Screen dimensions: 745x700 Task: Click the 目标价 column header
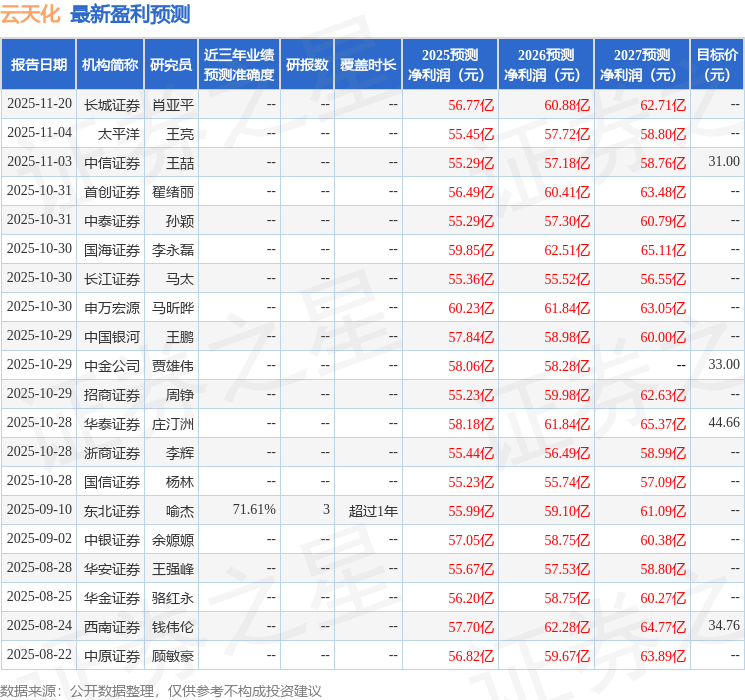pyautogui.click(x=716, y=65)
